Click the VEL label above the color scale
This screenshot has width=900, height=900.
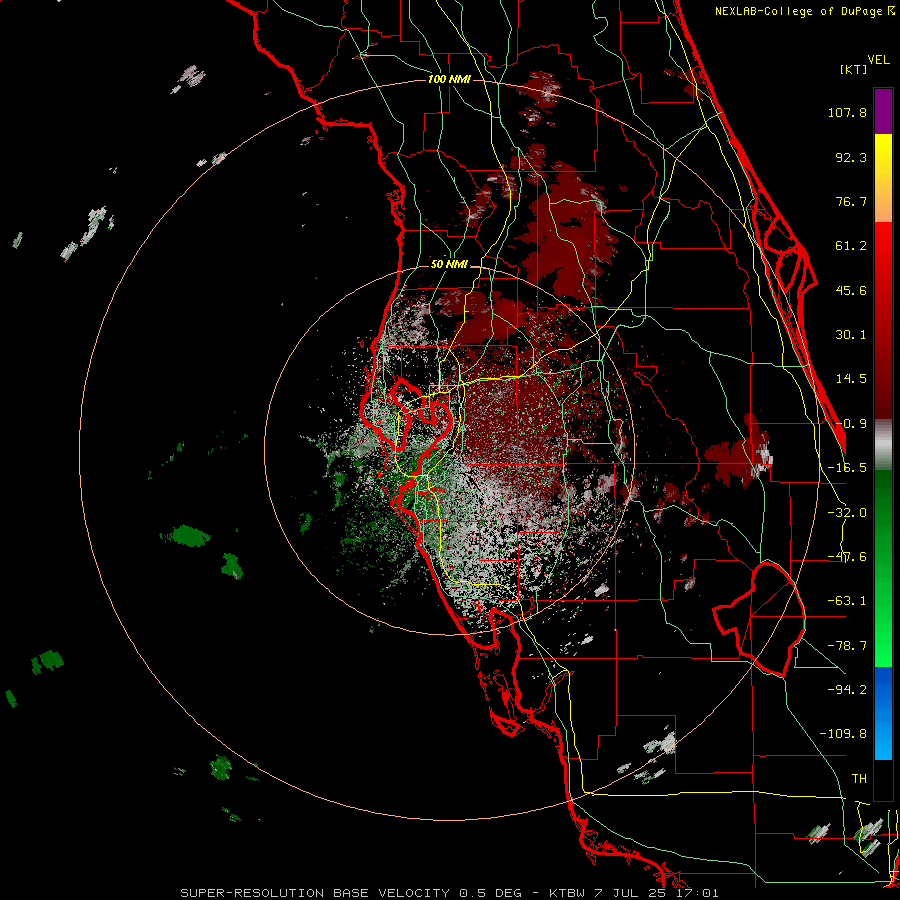point(878,60)
